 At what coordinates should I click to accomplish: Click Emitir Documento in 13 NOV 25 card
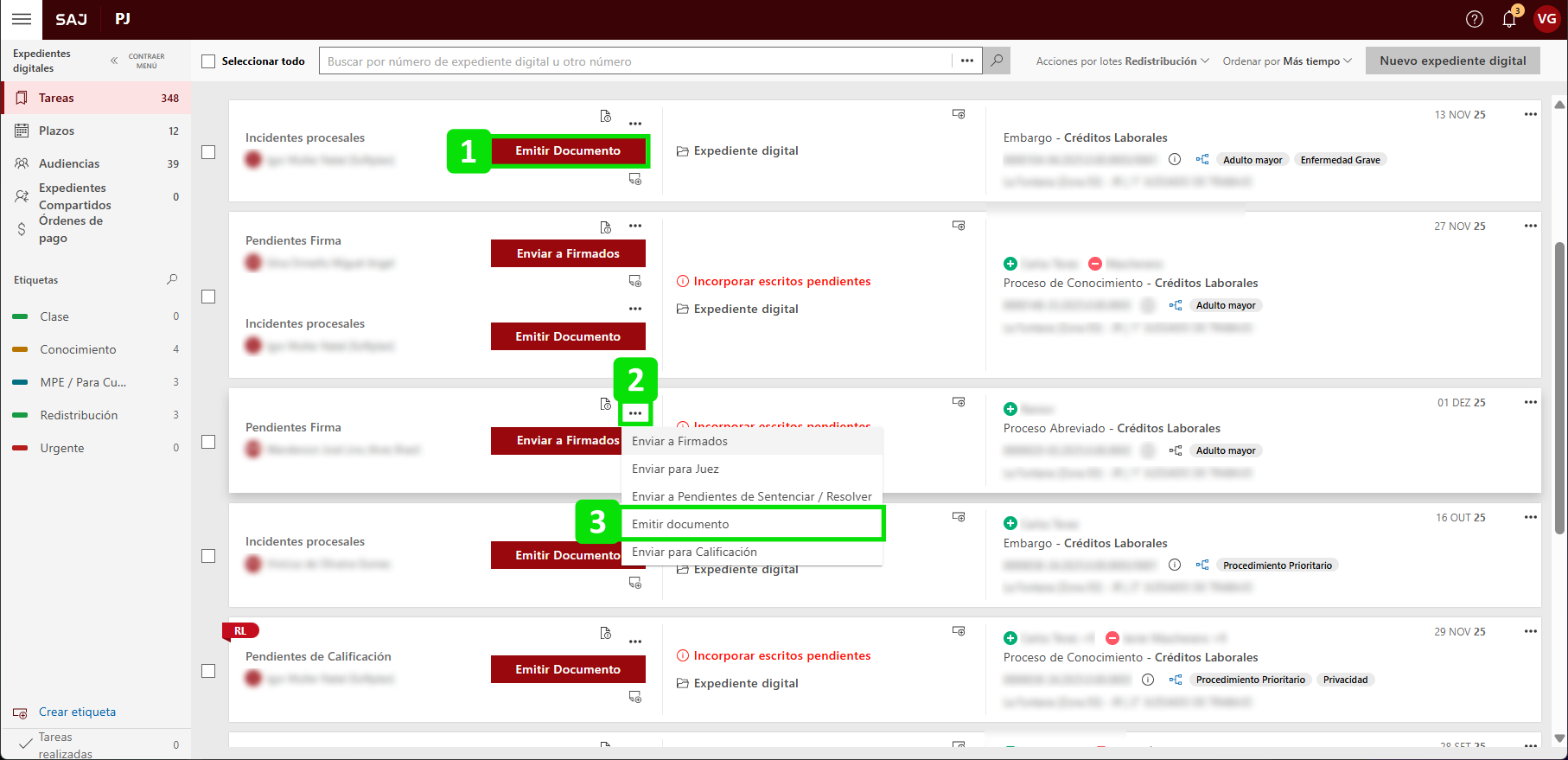[x=568, y=150]
